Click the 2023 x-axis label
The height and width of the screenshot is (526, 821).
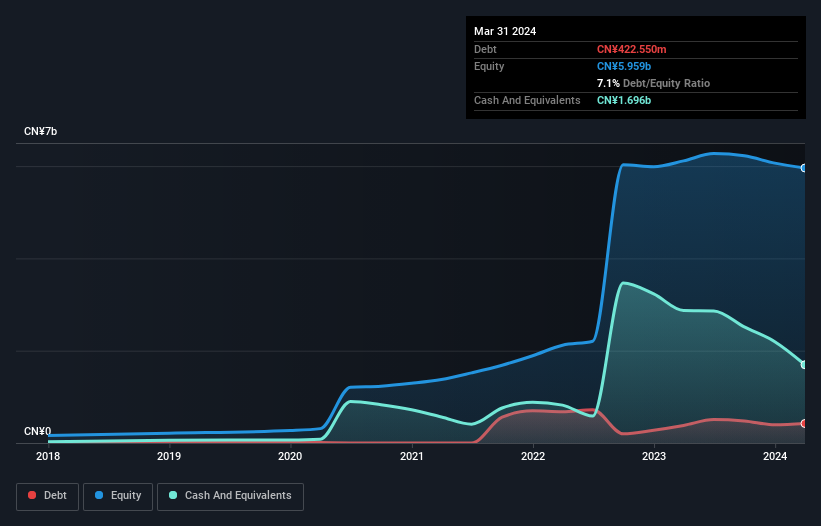654,456
